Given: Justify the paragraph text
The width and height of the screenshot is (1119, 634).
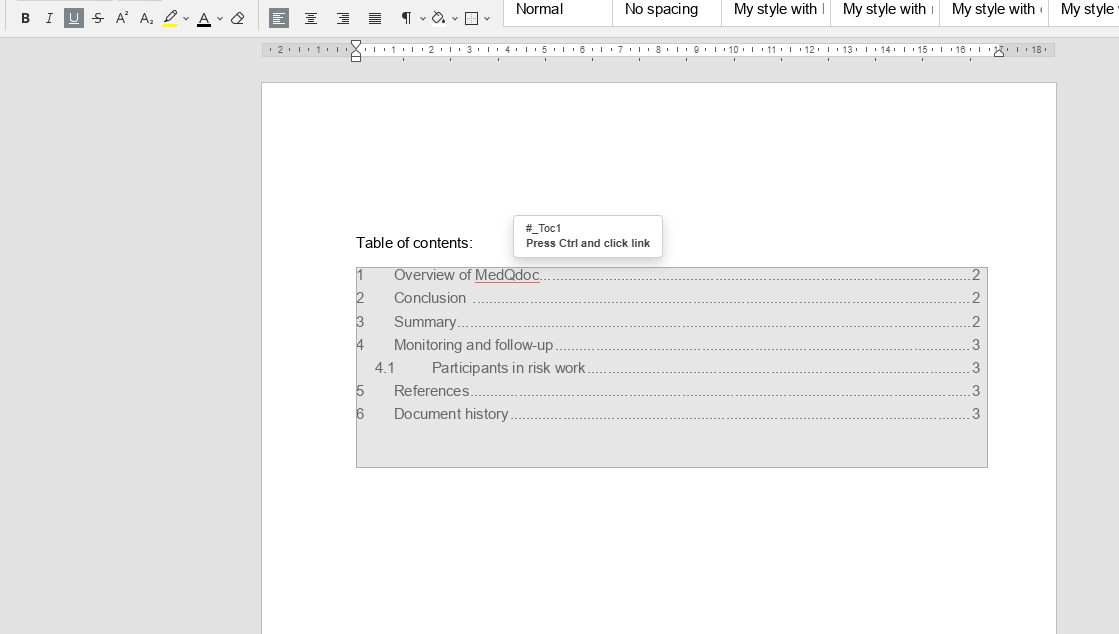Looking at the screenshot, I should (x=375, y=18).
